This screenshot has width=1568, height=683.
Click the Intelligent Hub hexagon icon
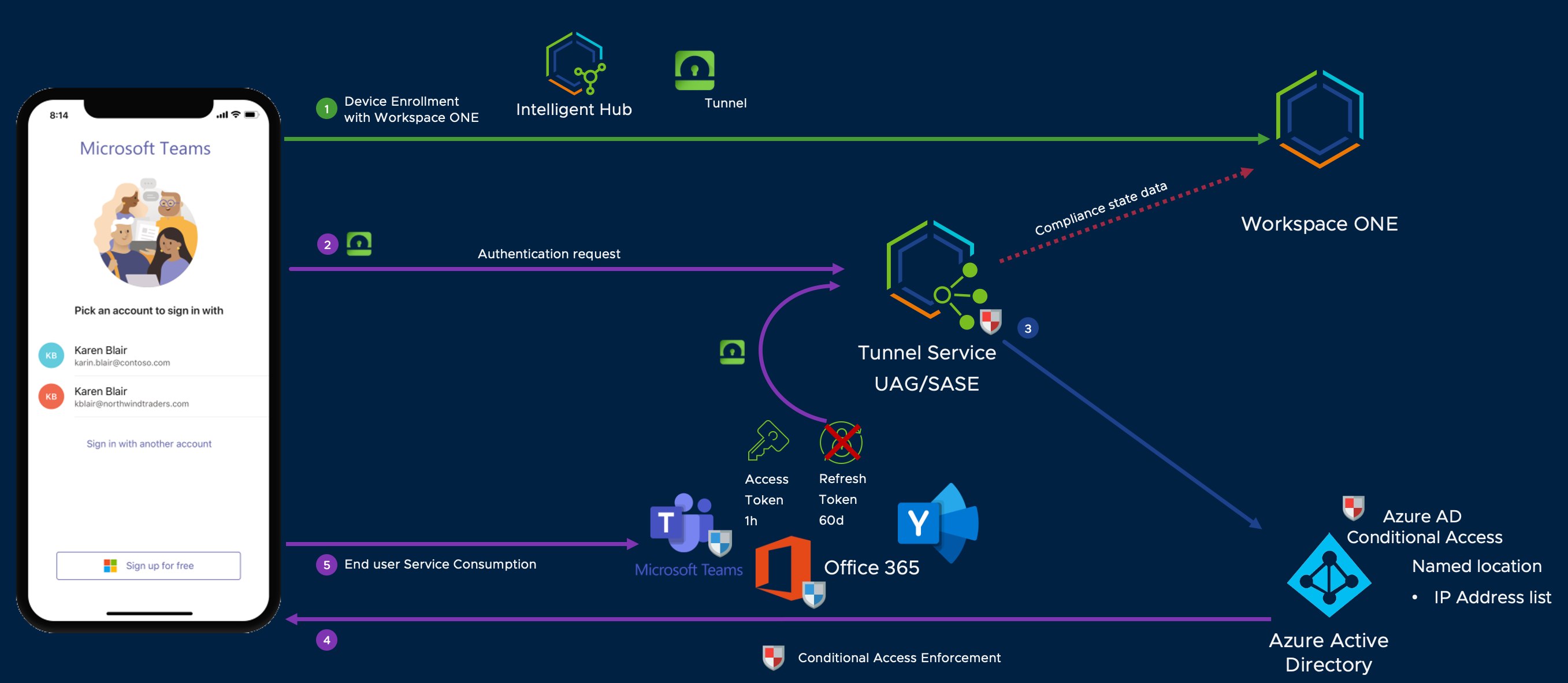coord(575,64)
